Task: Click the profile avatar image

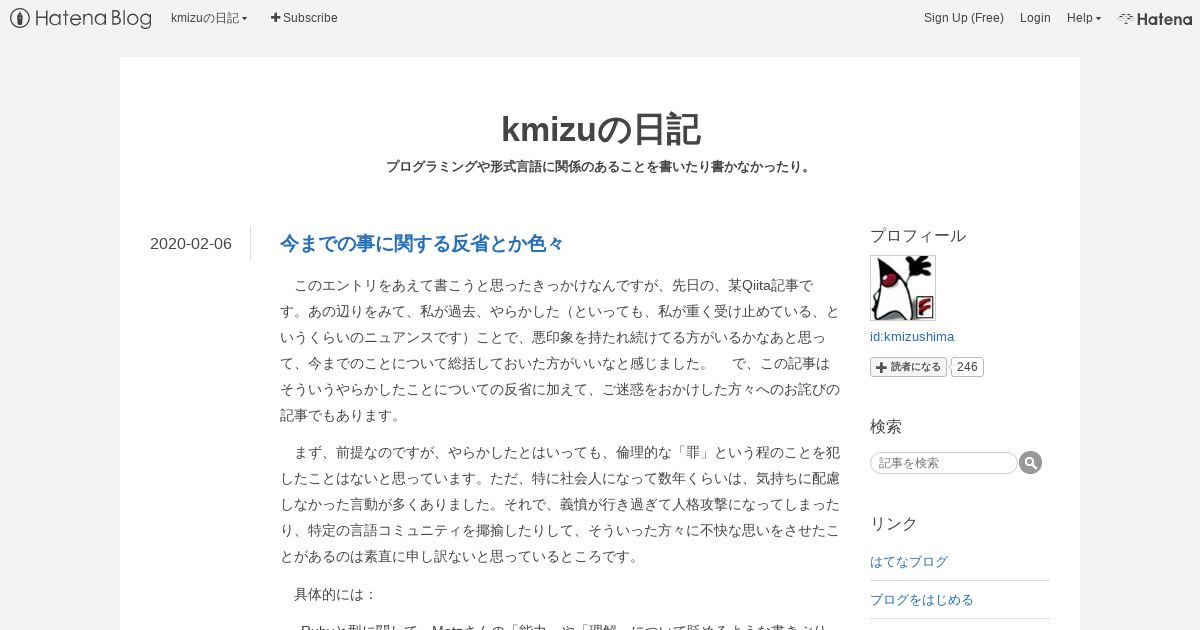Action: 903,288
